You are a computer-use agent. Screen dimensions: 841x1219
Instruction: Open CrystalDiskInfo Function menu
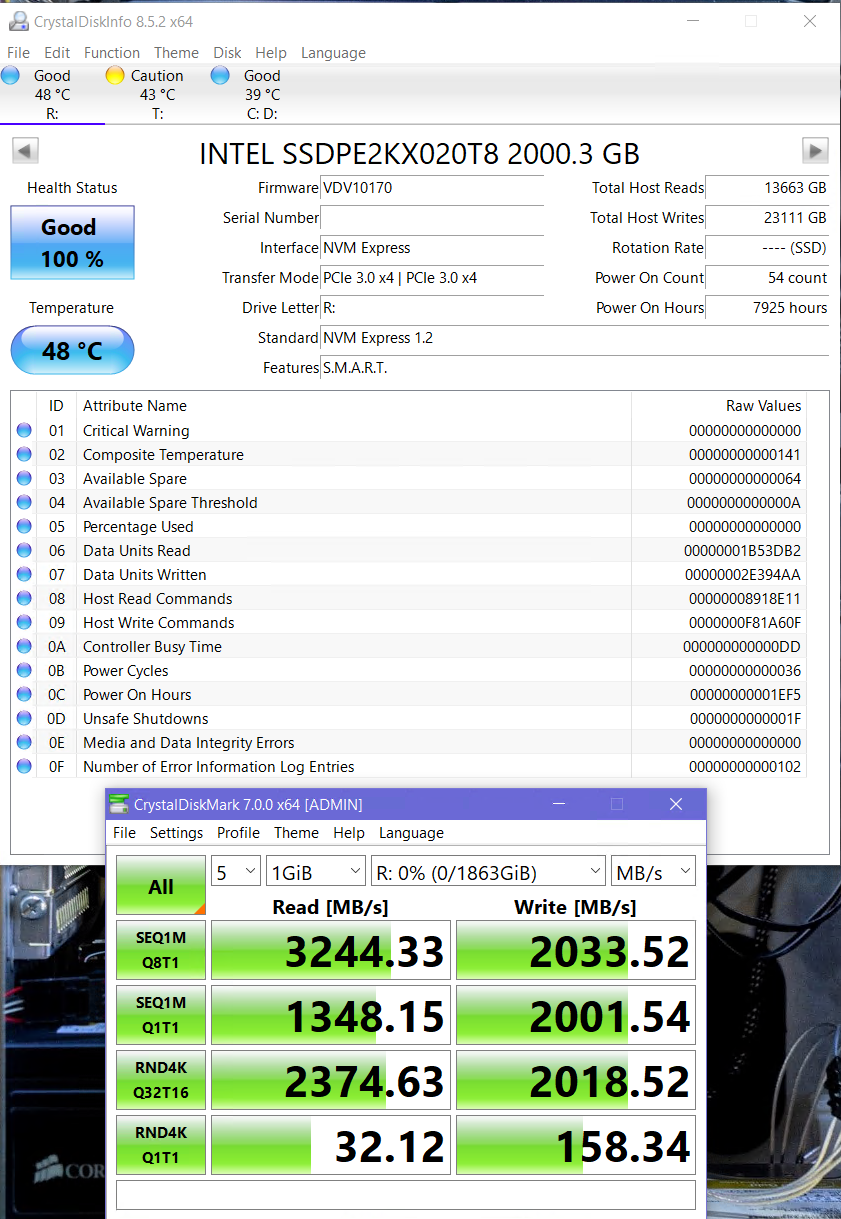coord(112,53)
